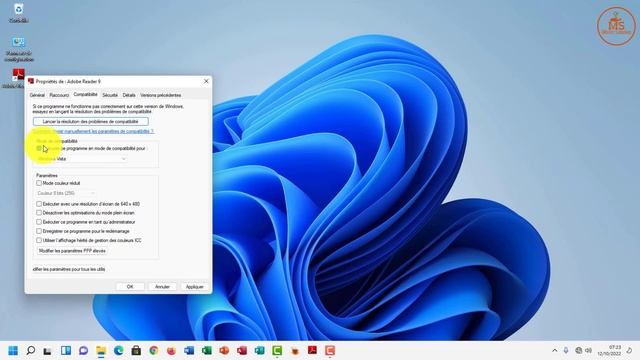
Task: Open Microsoft Excel from the taskbar
Action: pos(207,350)
